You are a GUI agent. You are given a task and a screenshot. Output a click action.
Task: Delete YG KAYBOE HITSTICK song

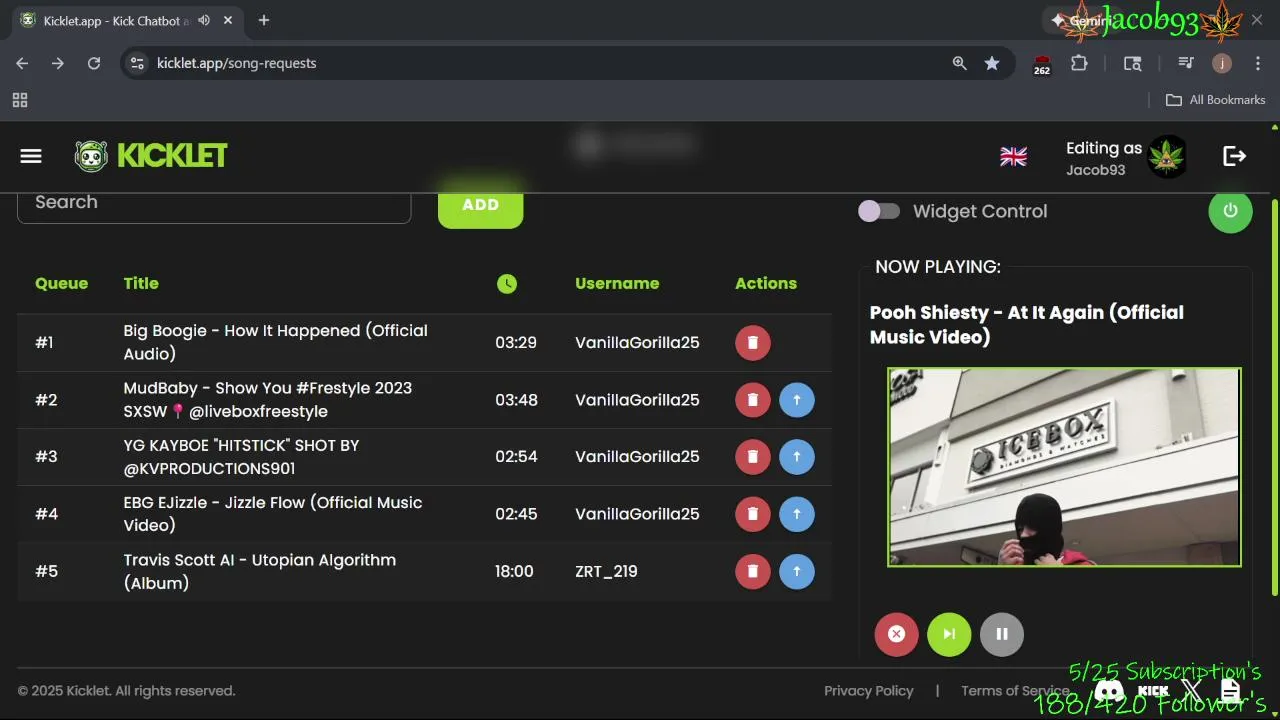tap(753, 457)
